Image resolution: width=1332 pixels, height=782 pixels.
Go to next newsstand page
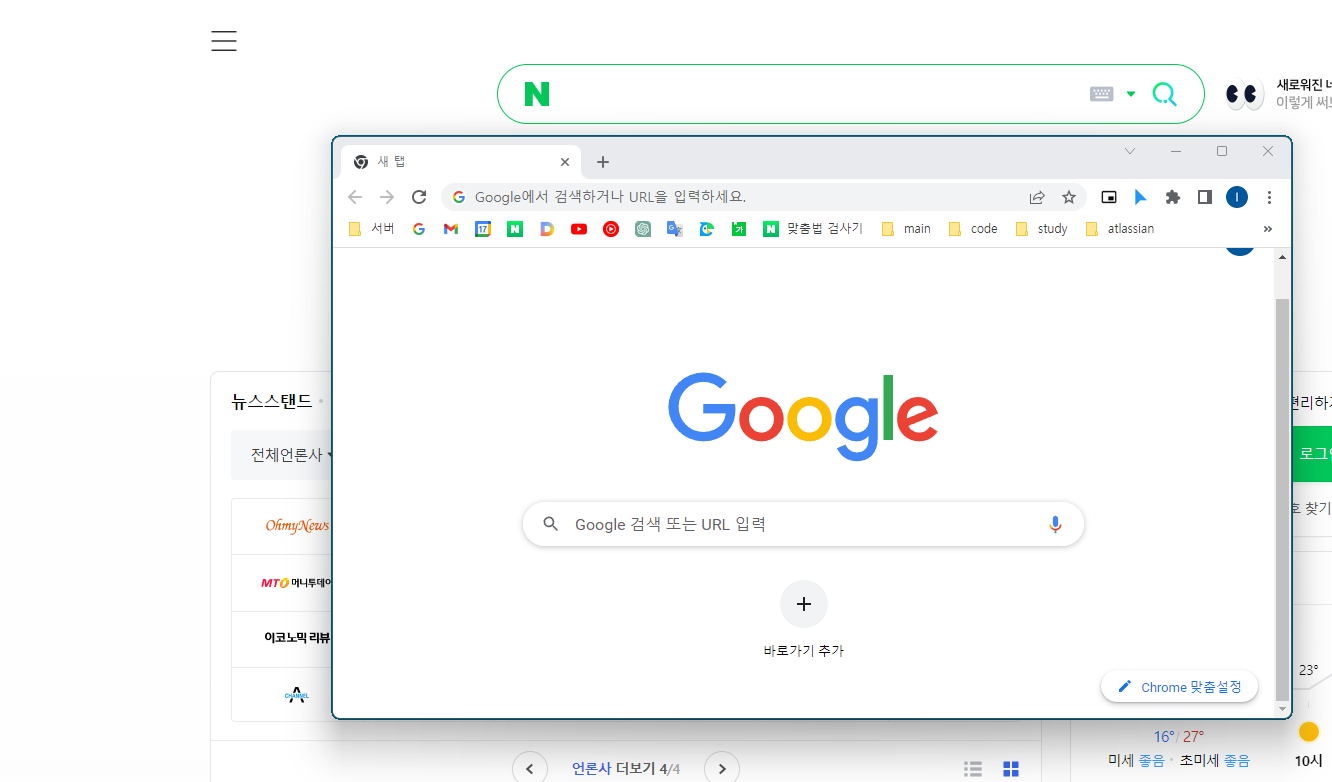pyautogui.click(x=722, y=769)
